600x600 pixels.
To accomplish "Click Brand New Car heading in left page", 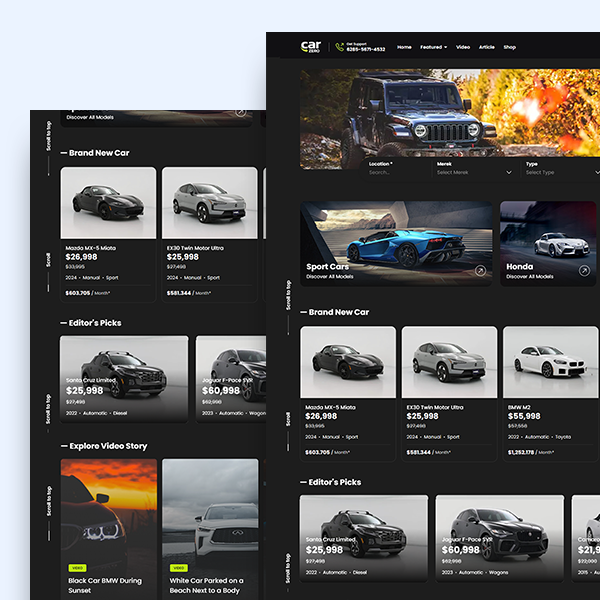I will (x=99, y=153).
